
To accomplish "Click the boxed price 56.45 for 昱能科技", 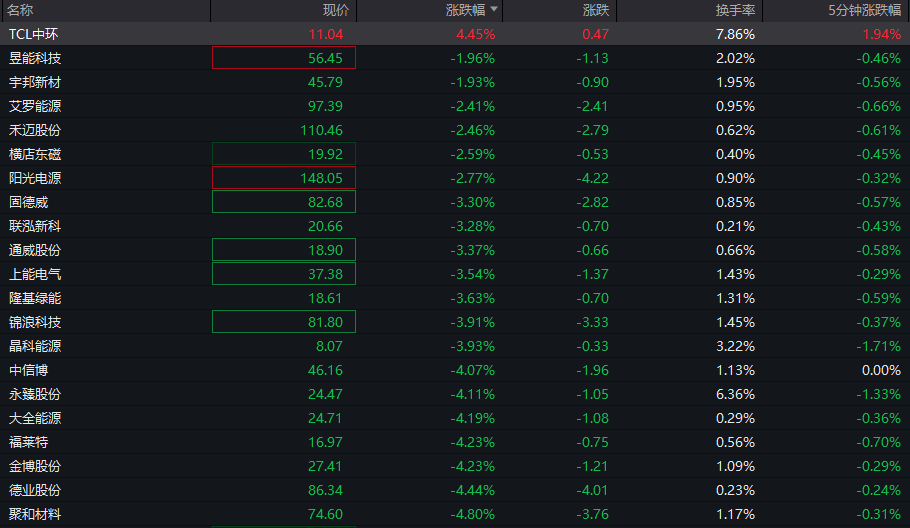I will (x=284, y=58).
